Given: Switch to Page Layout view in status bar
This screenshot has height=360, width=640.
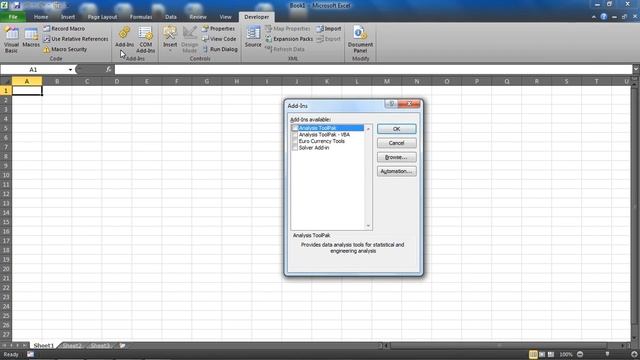Looking at the screenshot, I should (x=542, y=355).
